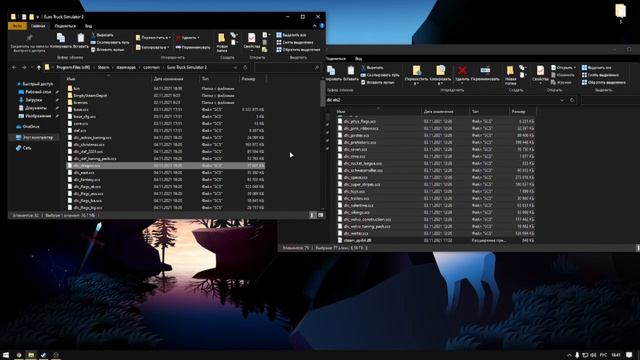This screenshot has height=360, width=640.
Task: Open Копировать в dropdown in Euro Truck Simulator 2 window
Action: [153, 47]
